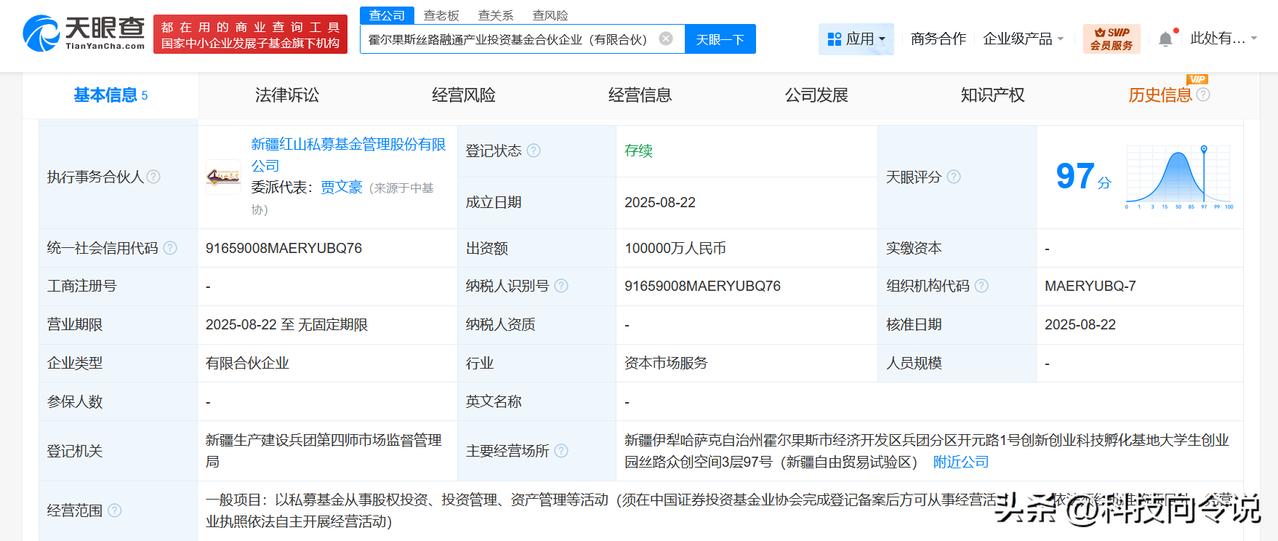
Task: Click help icon next to 主要经营场所
Action: [x=561, y=451]
